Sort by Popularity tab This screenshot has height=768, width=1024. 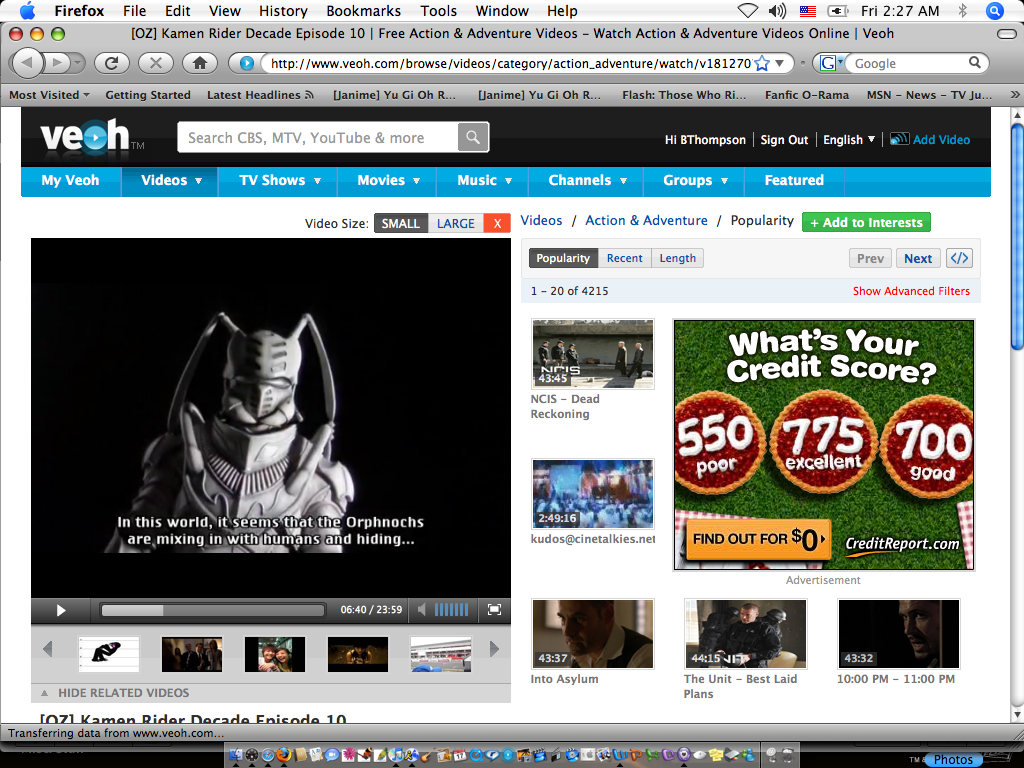(563, 258)
